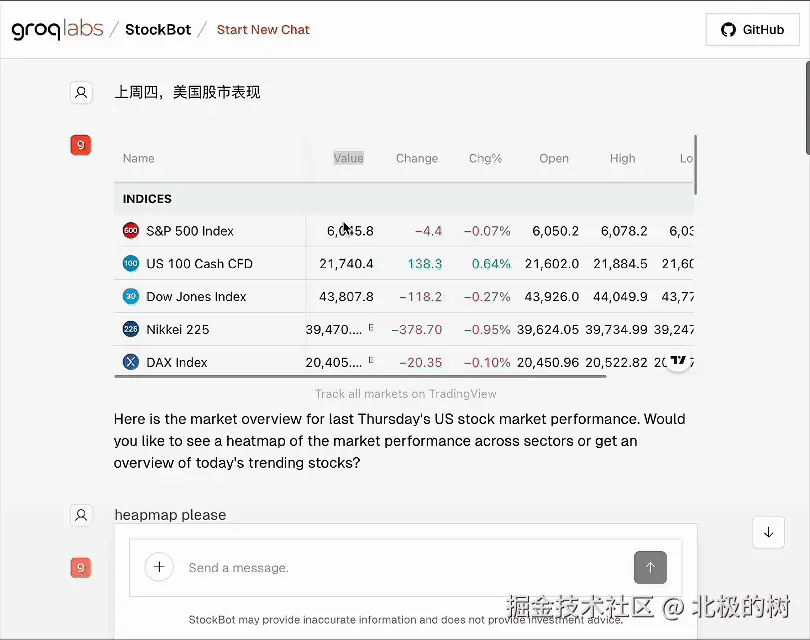This screenshot has height=640, width=810.
Task: Click the 上周四，美国股市表现 message
Action: coord(187,92)
